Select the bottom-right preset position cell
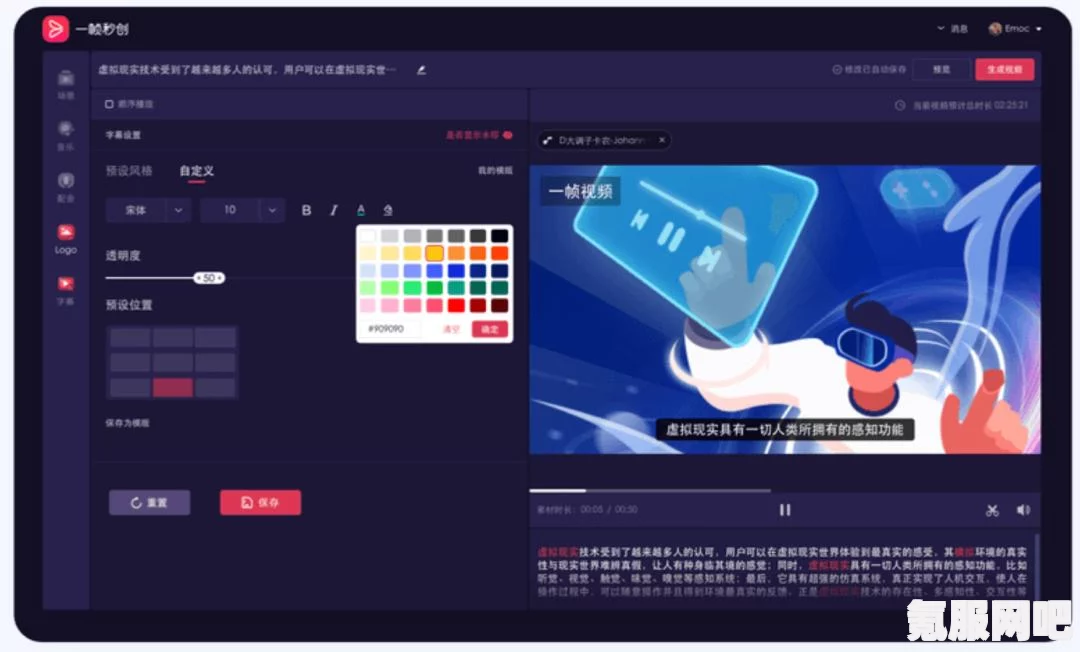Viewport: 1080px width, 652px height. point(215,388)
